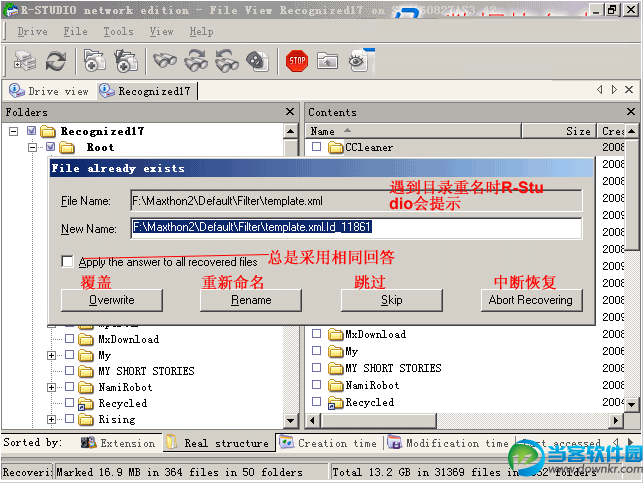Close the Contents panel
644x483 pixels.
[x=631, y=112]
